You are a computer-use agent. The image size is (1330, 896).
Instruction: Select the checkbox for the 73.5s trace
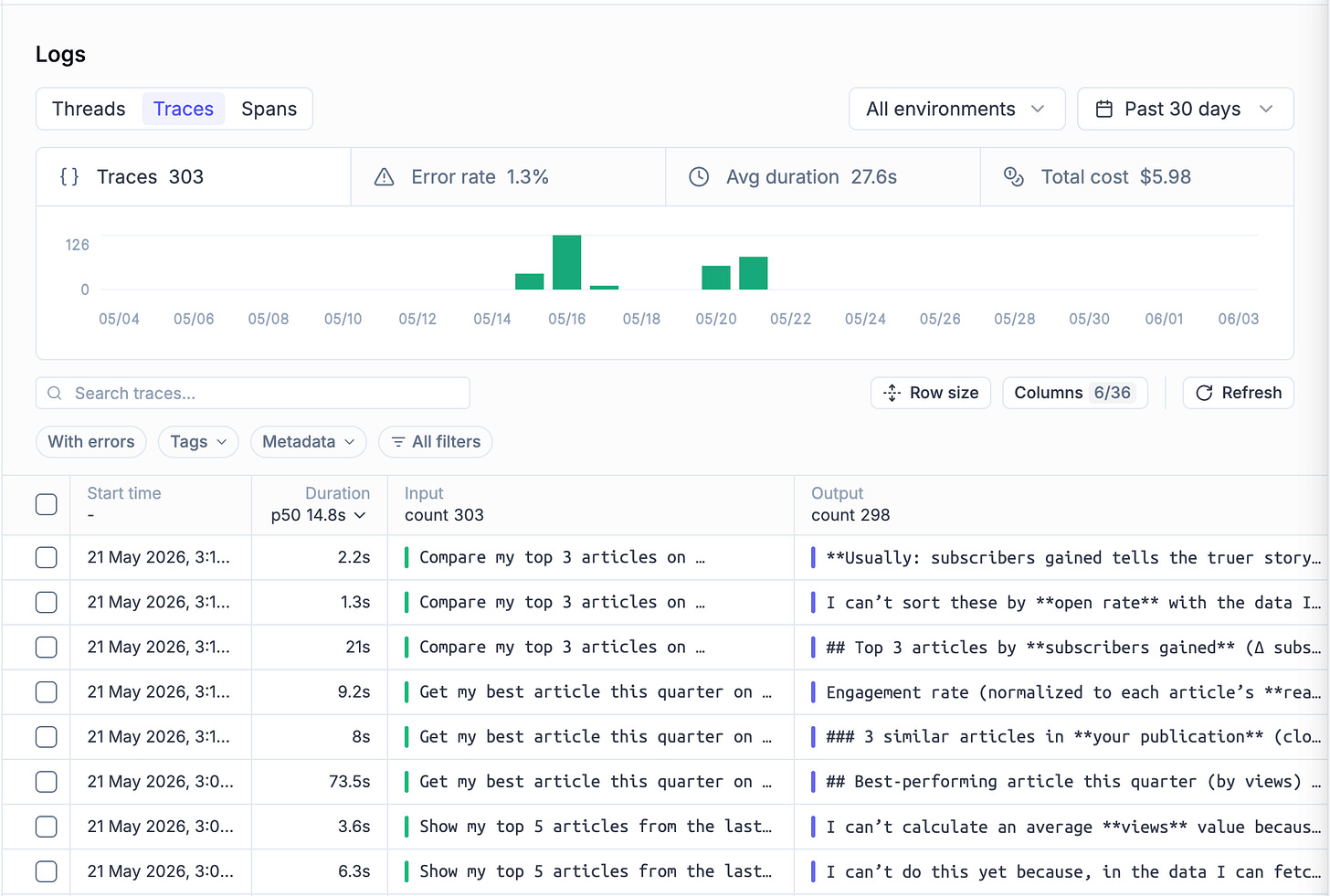47,782
